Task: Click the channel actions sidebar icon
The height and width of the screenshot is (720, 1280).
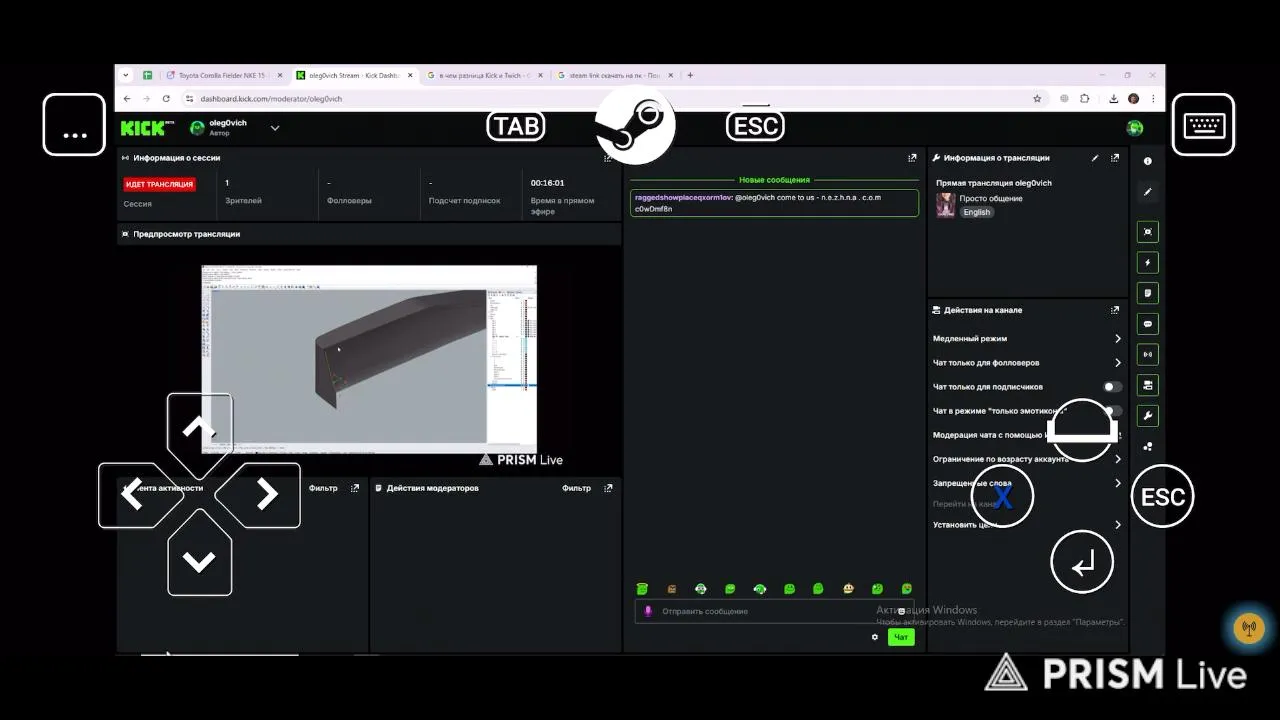Action: click(1147, 385)
